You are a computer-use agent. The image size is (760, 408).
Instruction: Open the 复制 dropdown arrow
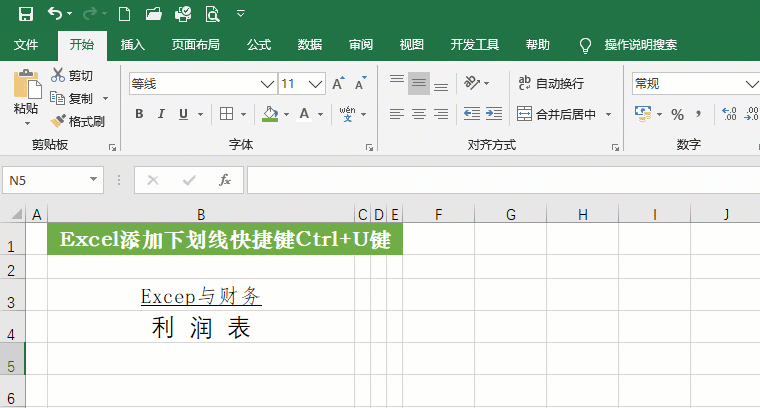click(105, 99)
